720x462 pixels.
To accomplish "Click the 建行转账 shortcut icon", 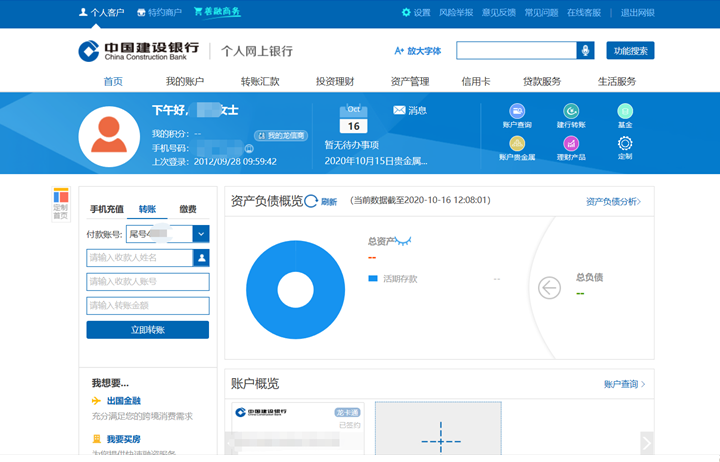I will click(x=571, y=111).
